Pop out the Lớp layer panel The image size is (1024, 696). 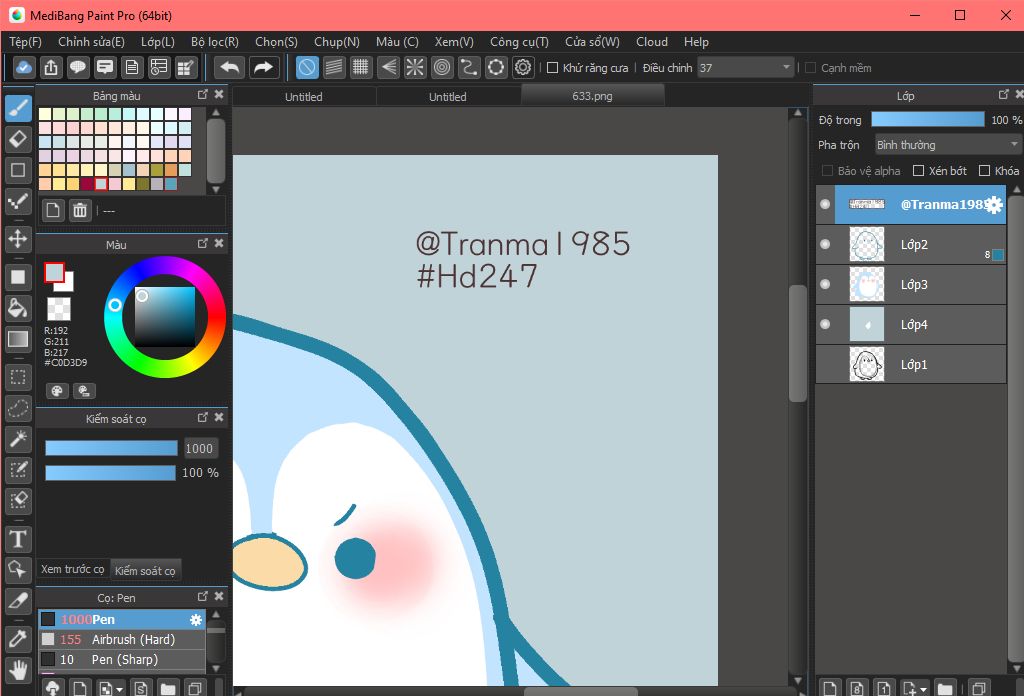1004,95
